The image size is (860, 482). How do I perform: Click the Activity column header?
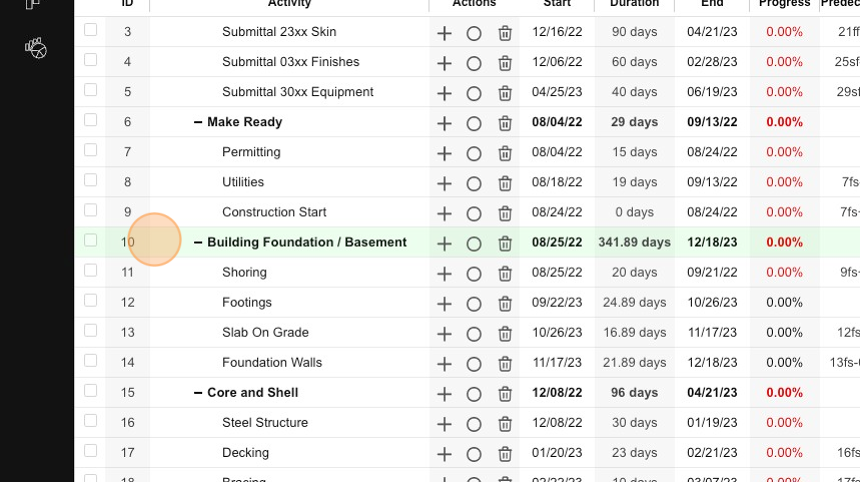289,3
